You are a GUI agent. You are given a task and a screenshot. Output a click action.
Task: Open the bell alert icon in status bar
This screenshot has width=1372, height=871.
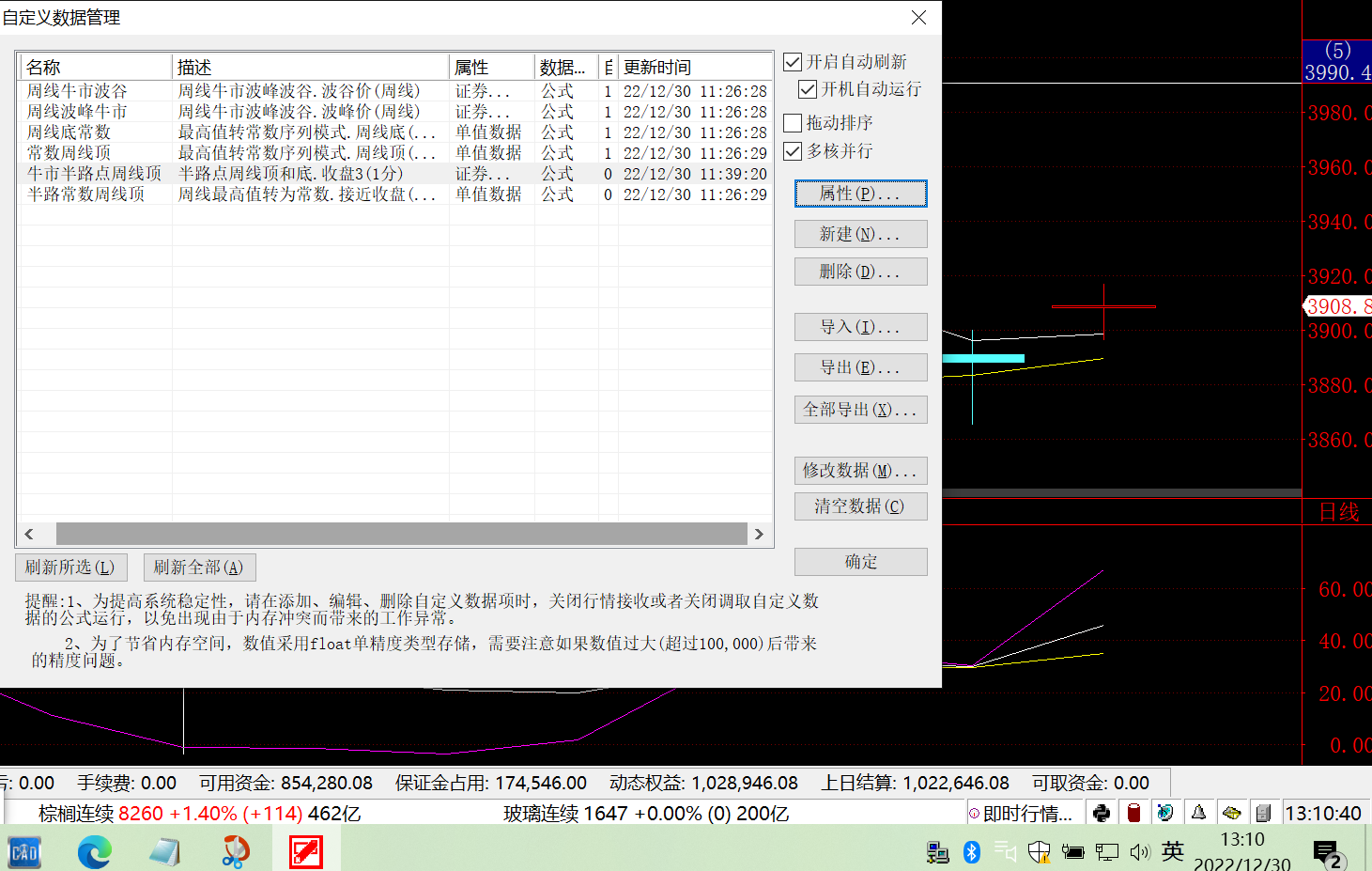pos(1198,813)
